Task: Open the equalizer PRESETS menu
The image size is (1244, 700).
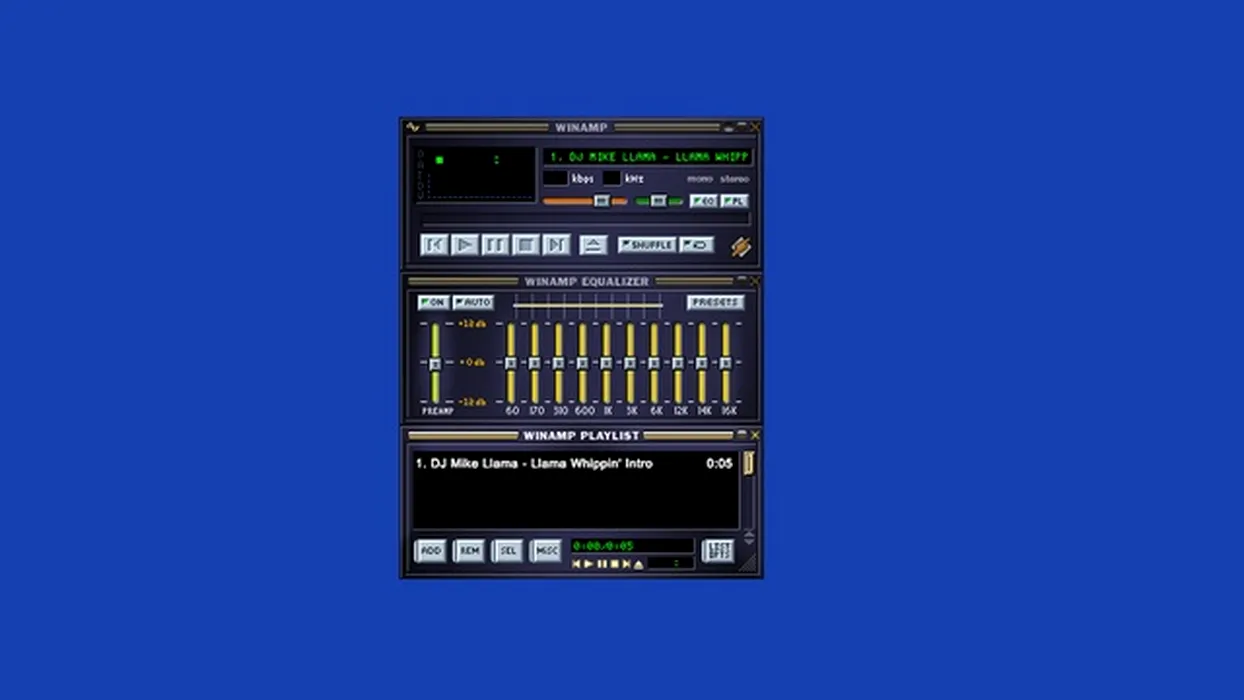Action: (715, 302)
